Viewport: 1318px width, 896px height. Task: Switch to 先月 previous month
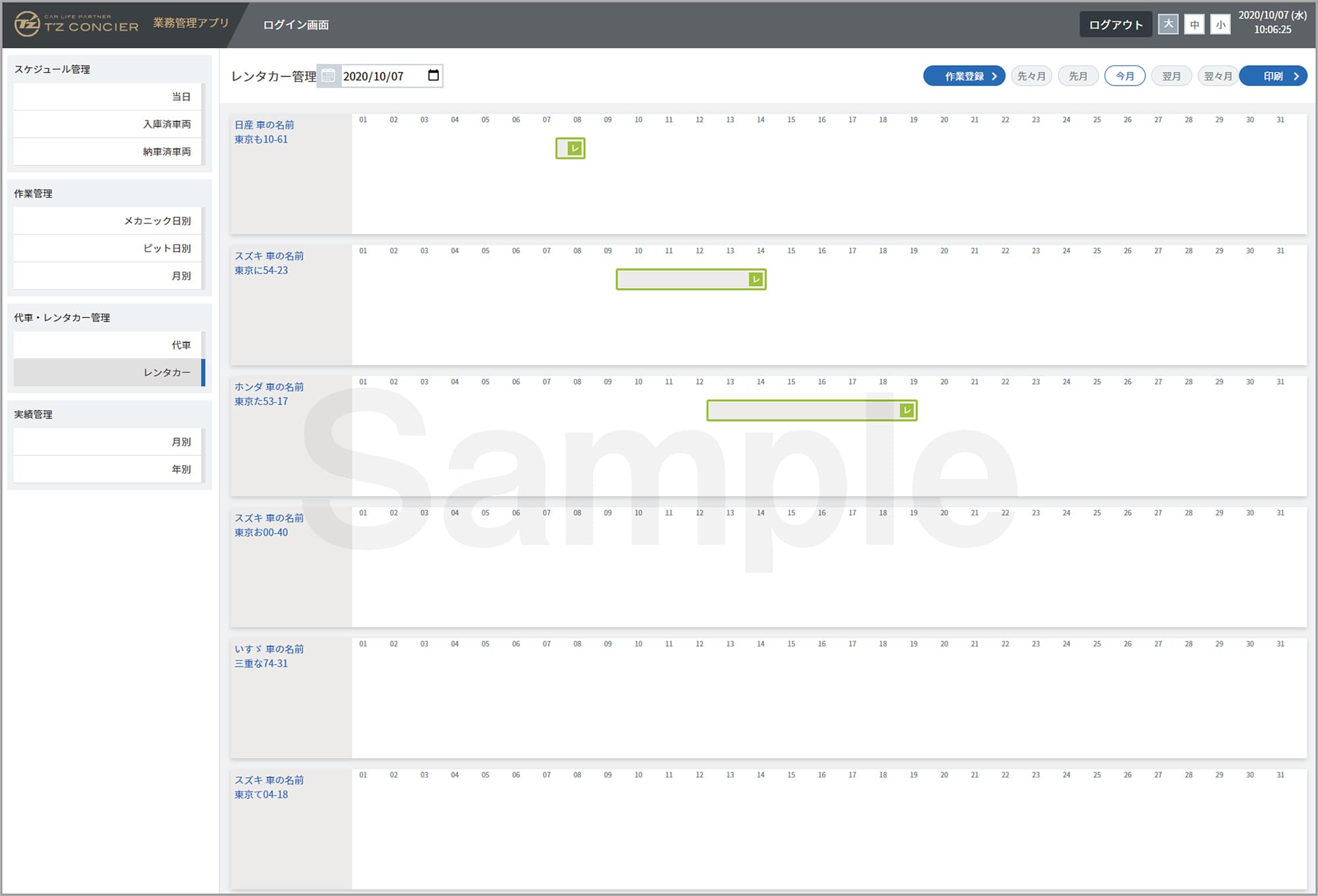(x=1077, y=76)
